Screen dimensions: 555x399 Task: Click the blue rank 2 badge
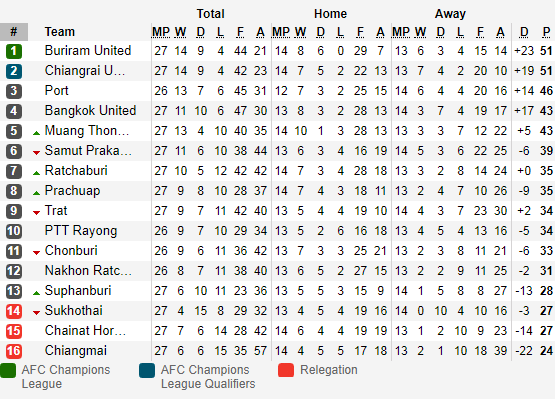(x=14, y=71)
